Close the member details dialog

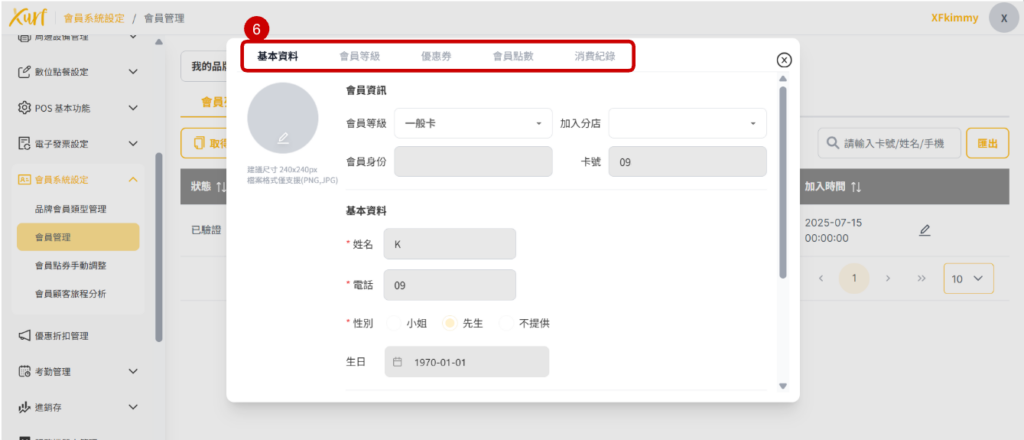pyautogui.click(x=784, y=60)
